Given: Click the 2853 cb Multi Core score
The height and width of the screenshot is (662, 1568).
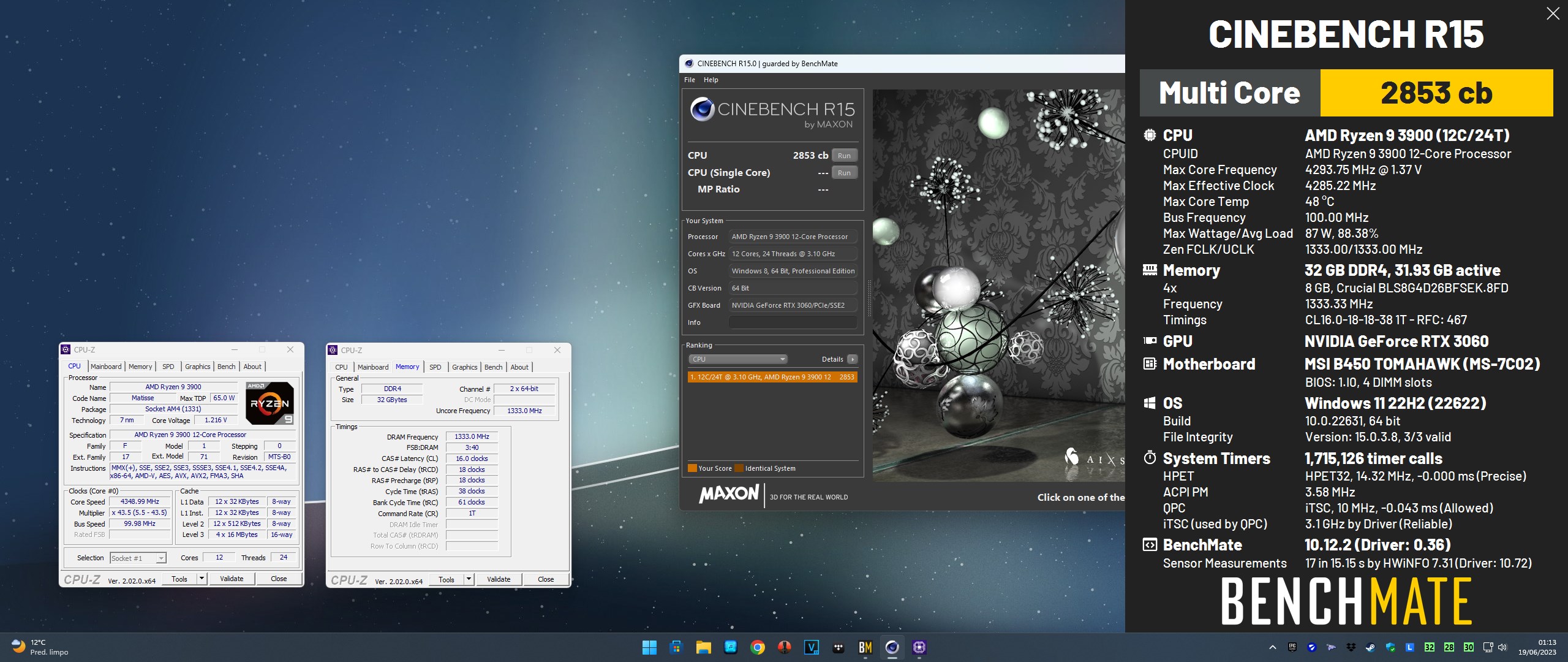Looking at the screenshot, I should click(x=1436, y=93).
